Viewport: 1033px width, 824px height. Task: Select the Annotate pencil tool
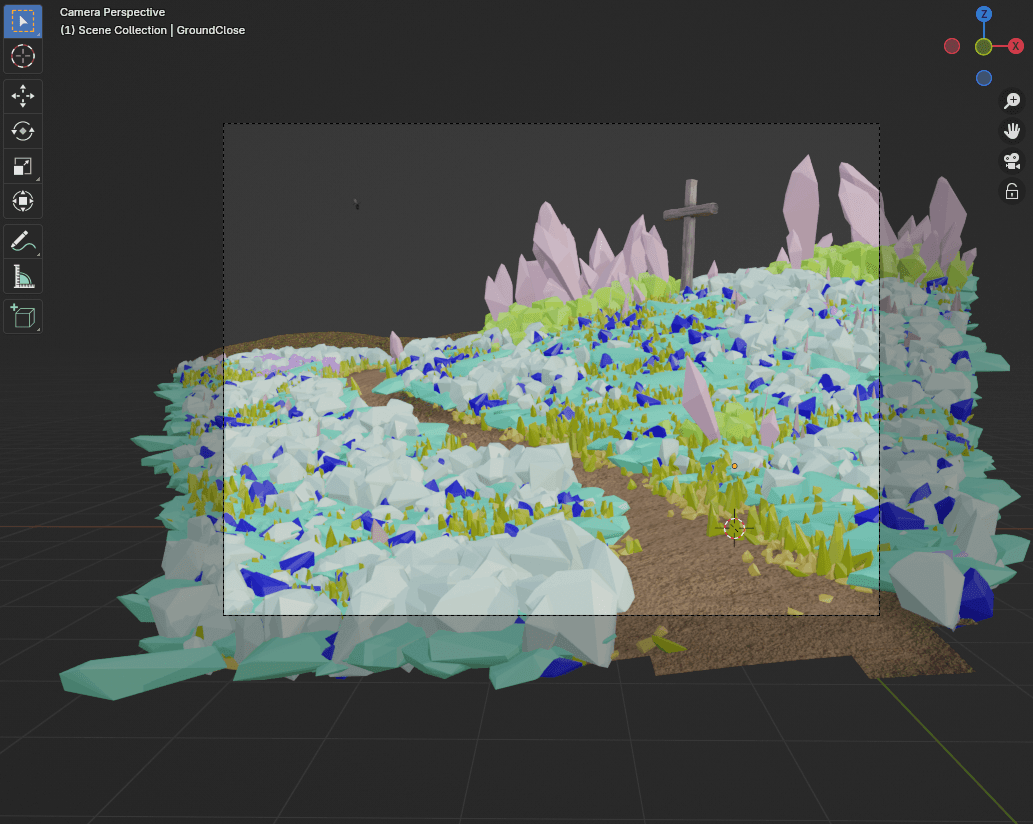[x=23, y=241]
